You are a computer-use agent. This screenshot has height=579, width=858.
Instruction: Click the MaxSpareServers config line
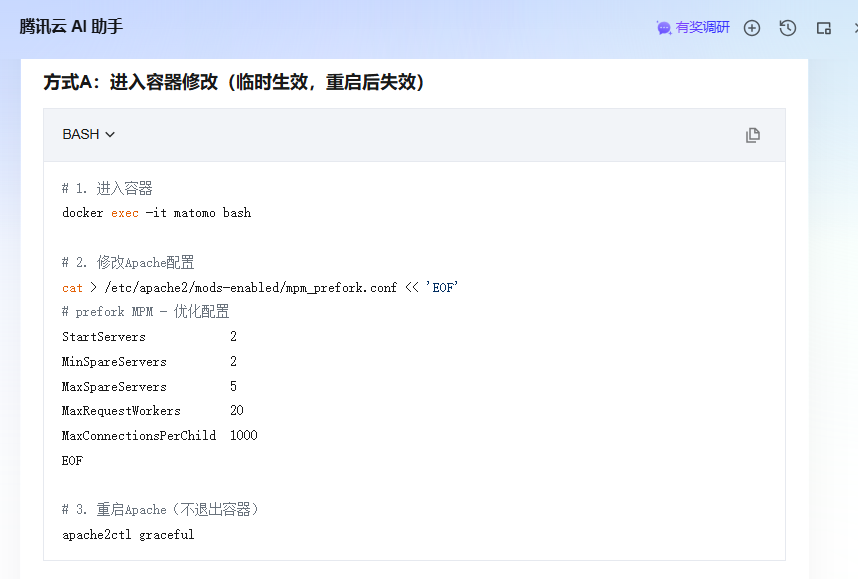tap(149, 387)
